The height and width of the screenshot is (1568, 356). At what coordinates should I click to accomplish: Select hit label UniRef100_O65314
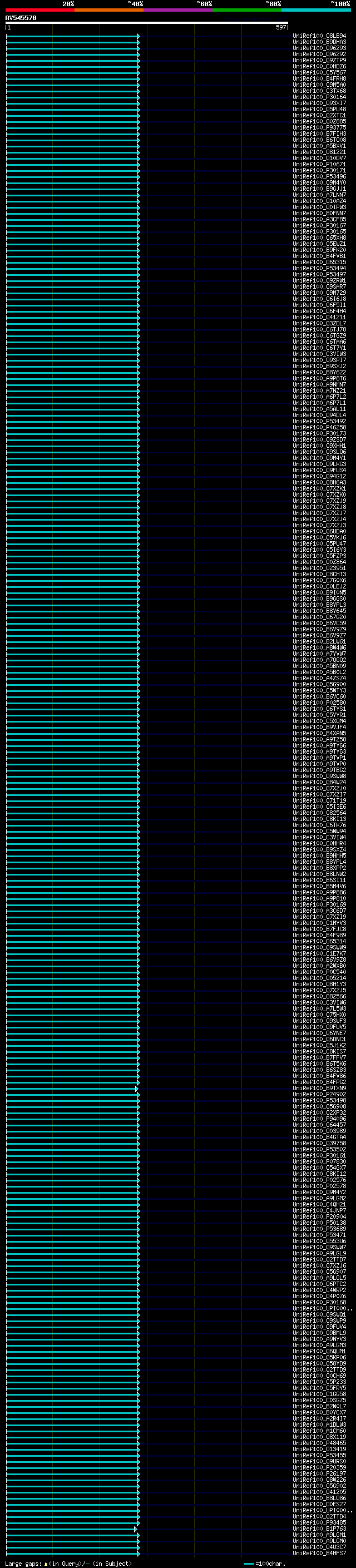[319, 941]
